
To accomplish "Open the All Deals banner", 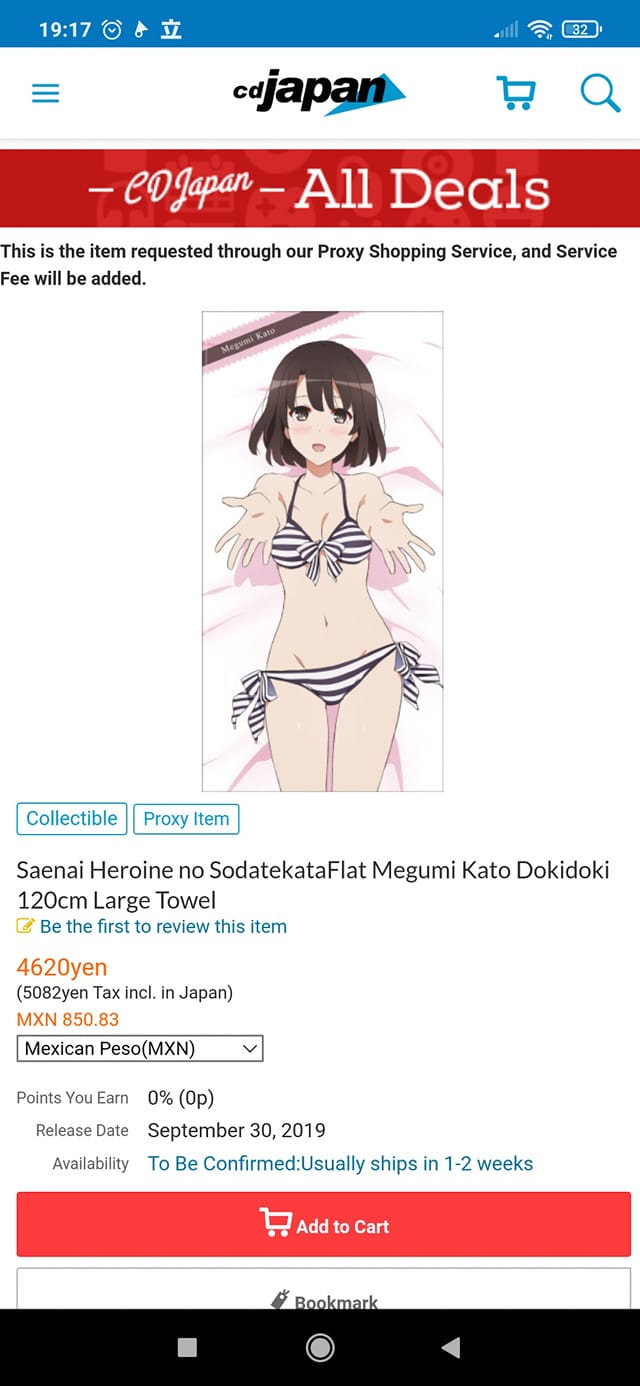I will 320,188.
